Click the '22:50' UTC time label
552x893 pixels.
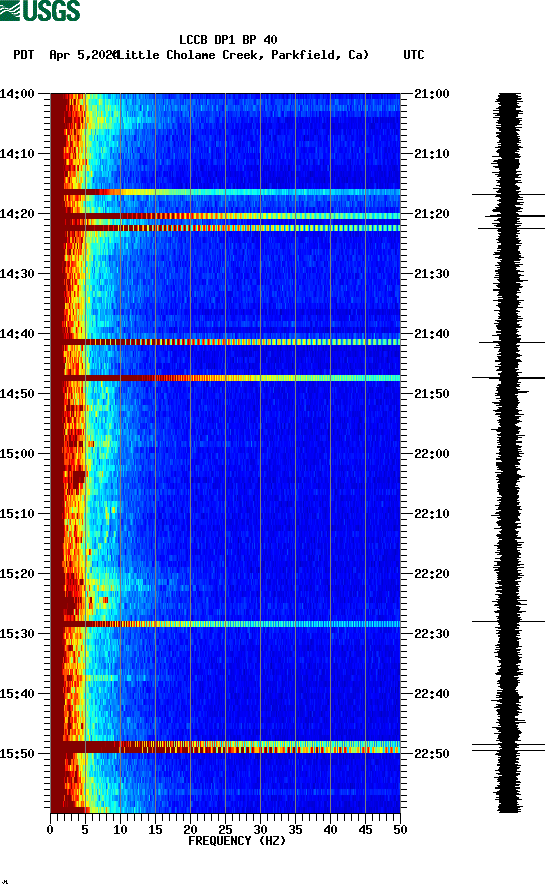[x=432, y=753]
